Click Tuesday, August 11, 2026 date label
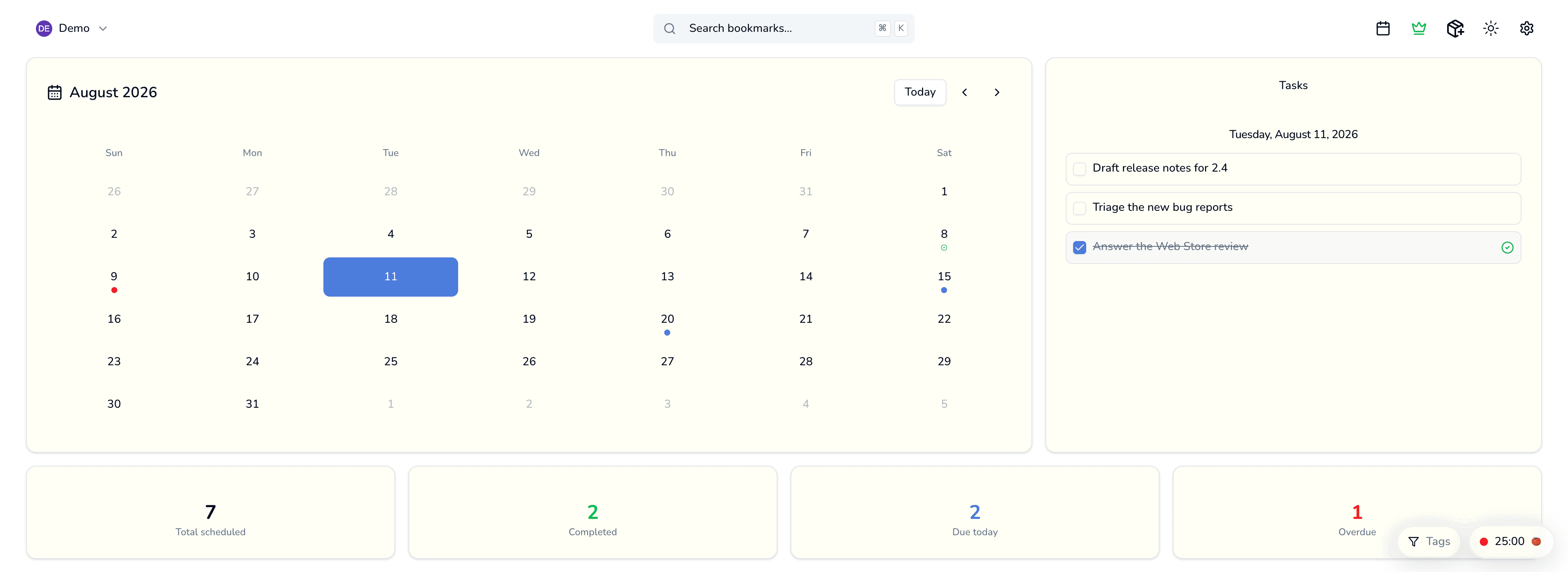The image size is (1568, 572). pos(1293,134)
